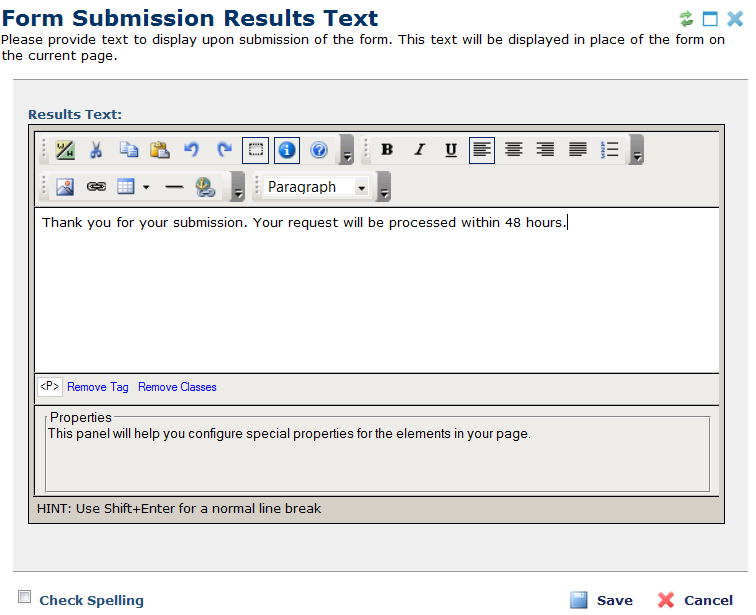The height and width of the screenshot is (615, 756).
Task: Toggle Bold formatting
Action: pos(387,150)
